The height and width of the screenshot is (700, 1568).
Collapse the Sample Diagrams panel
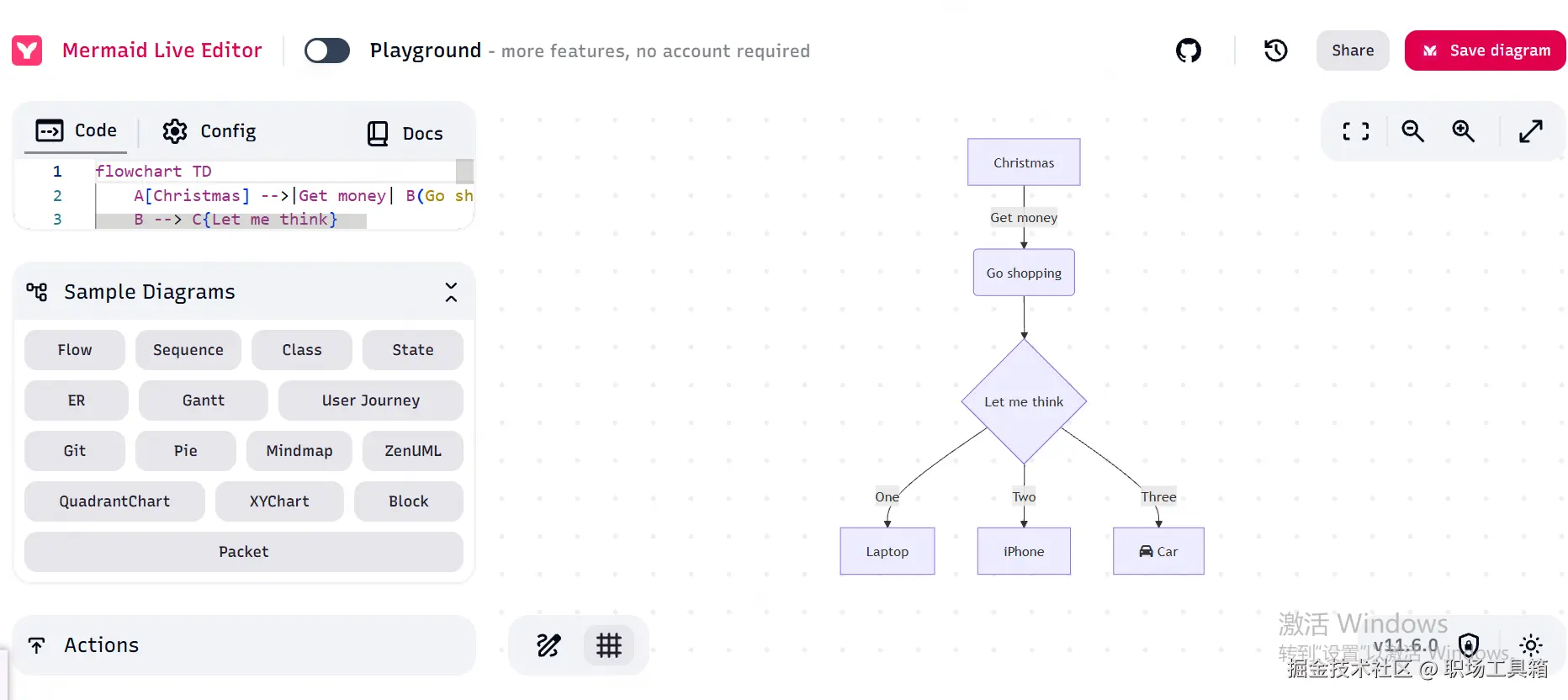451,292
